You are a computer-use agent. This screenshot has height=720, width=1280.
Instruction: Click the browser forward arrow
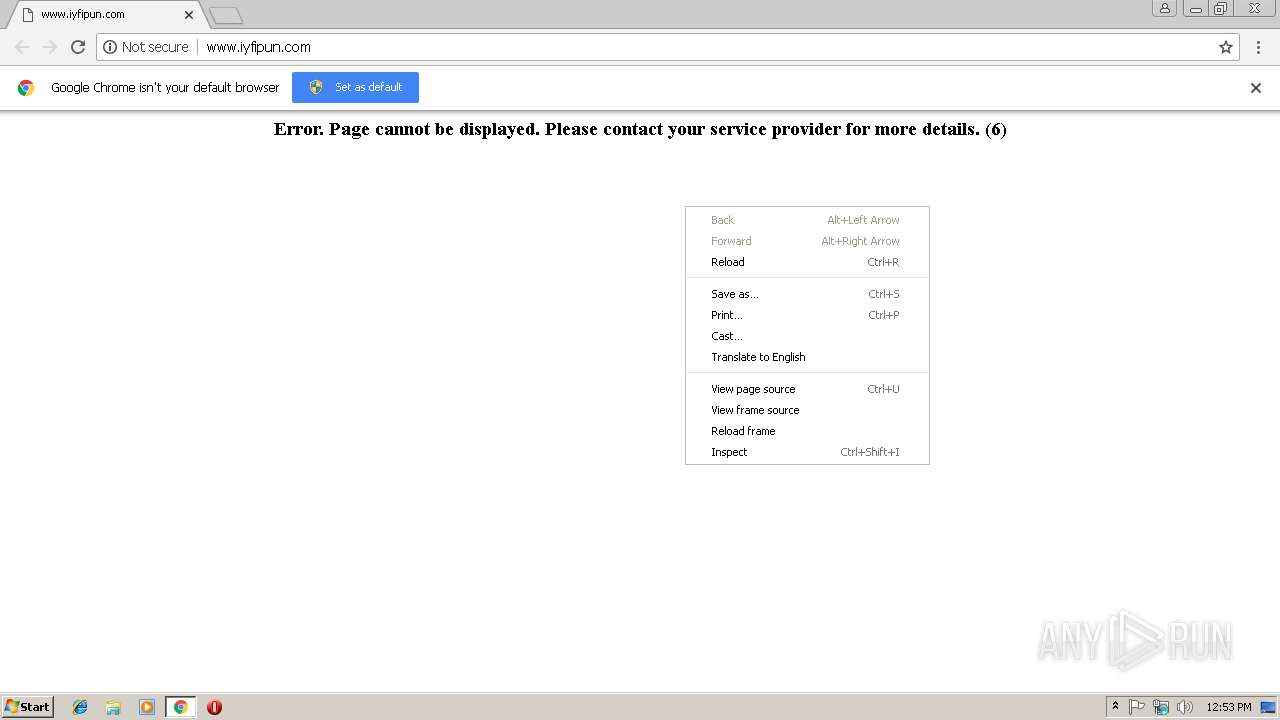click(x=50, y=47)
